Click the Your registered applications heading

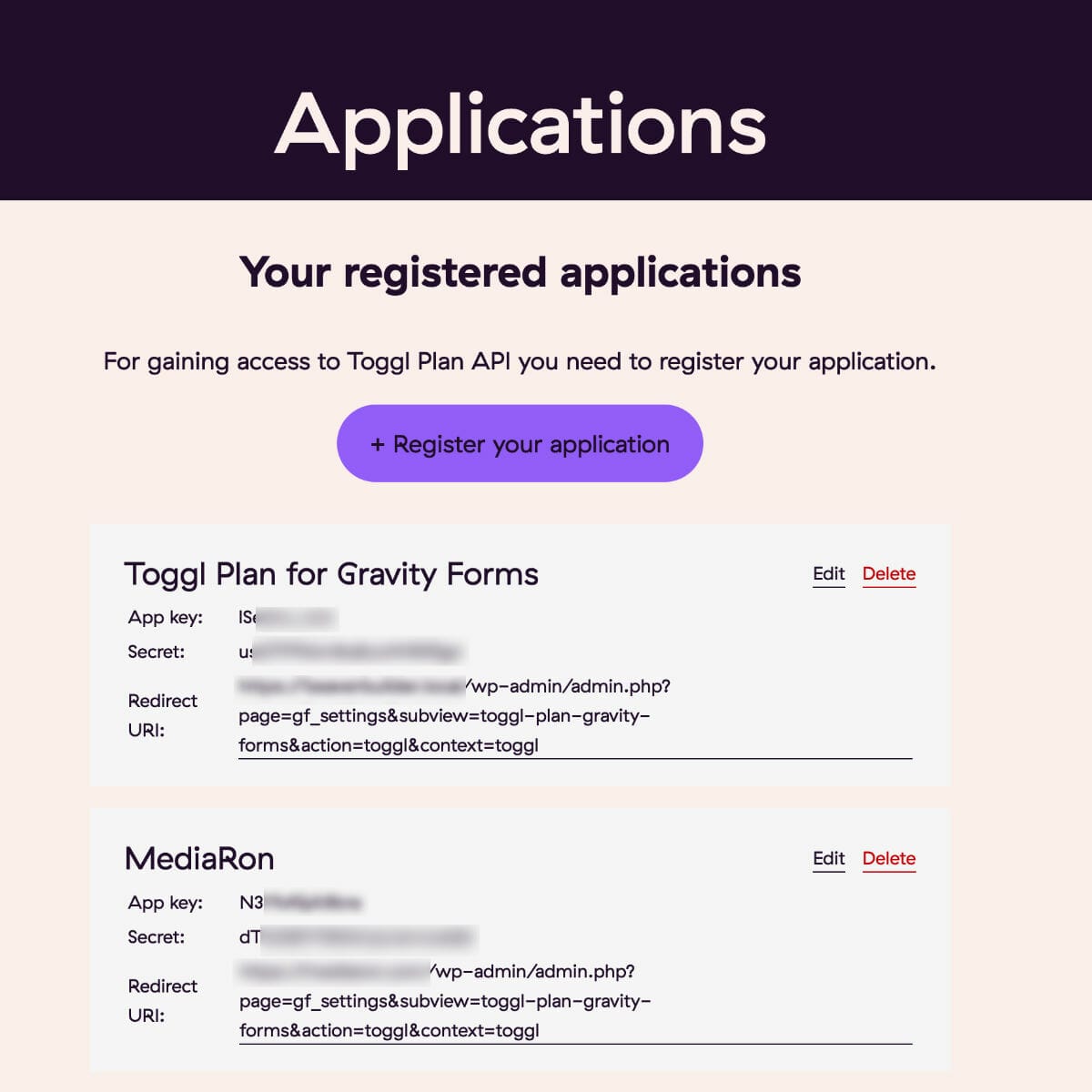coord(520,272)
